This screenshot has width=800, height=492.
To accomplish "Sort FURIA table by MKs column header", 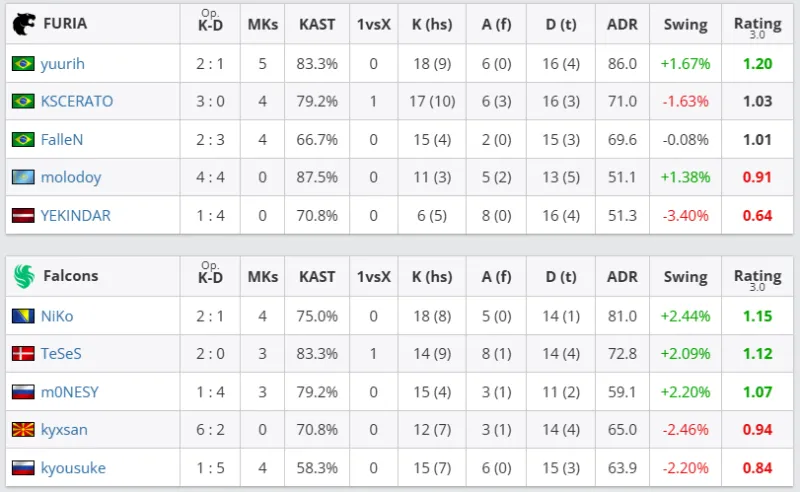I will (263, 24).
